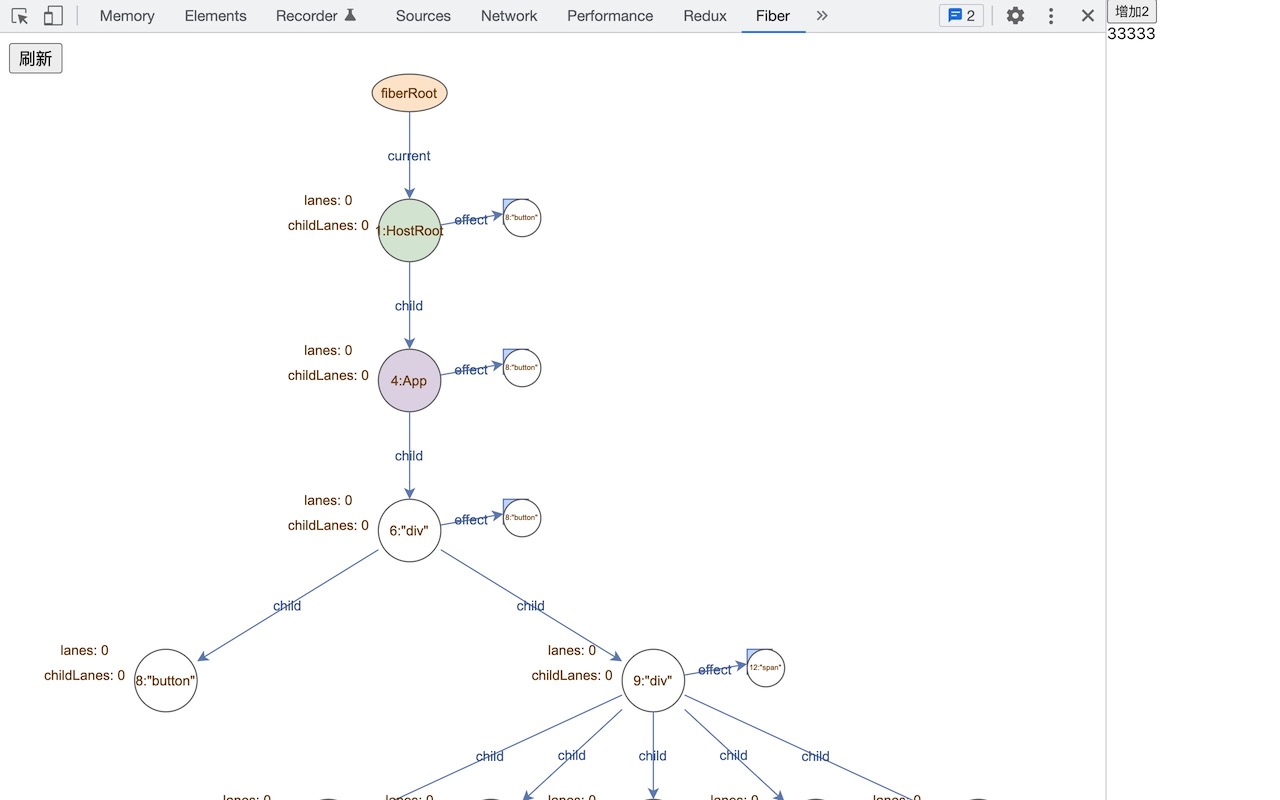
Task: Toggle the device toolbar icon
Action: tap(52, 15)
